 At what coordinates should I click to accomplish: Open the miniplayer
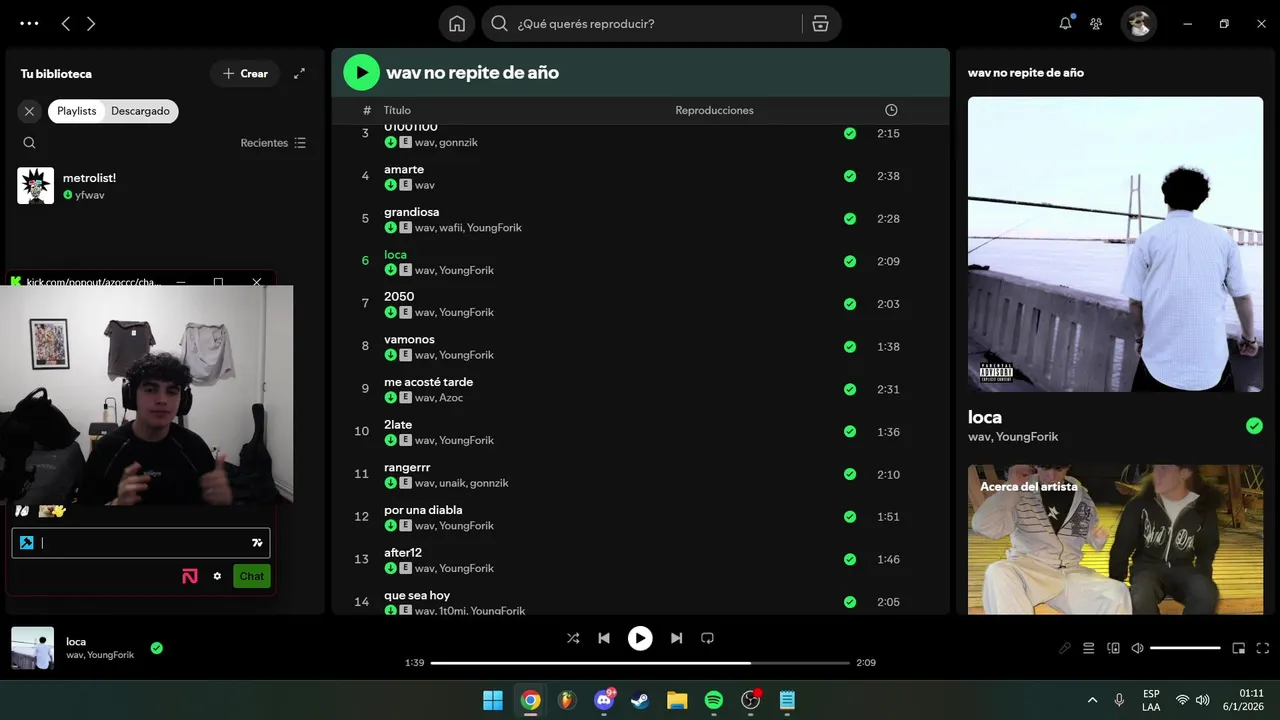(1239, 648)
